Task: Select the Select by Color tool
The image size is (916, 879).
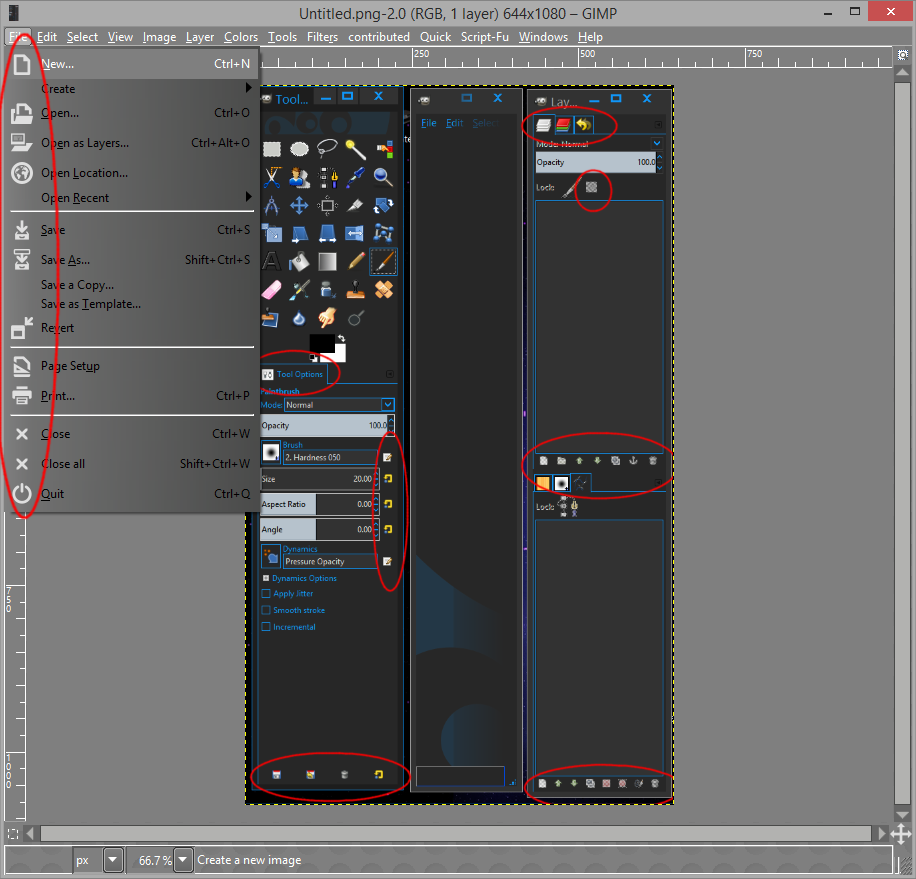Action: (384, 150)
